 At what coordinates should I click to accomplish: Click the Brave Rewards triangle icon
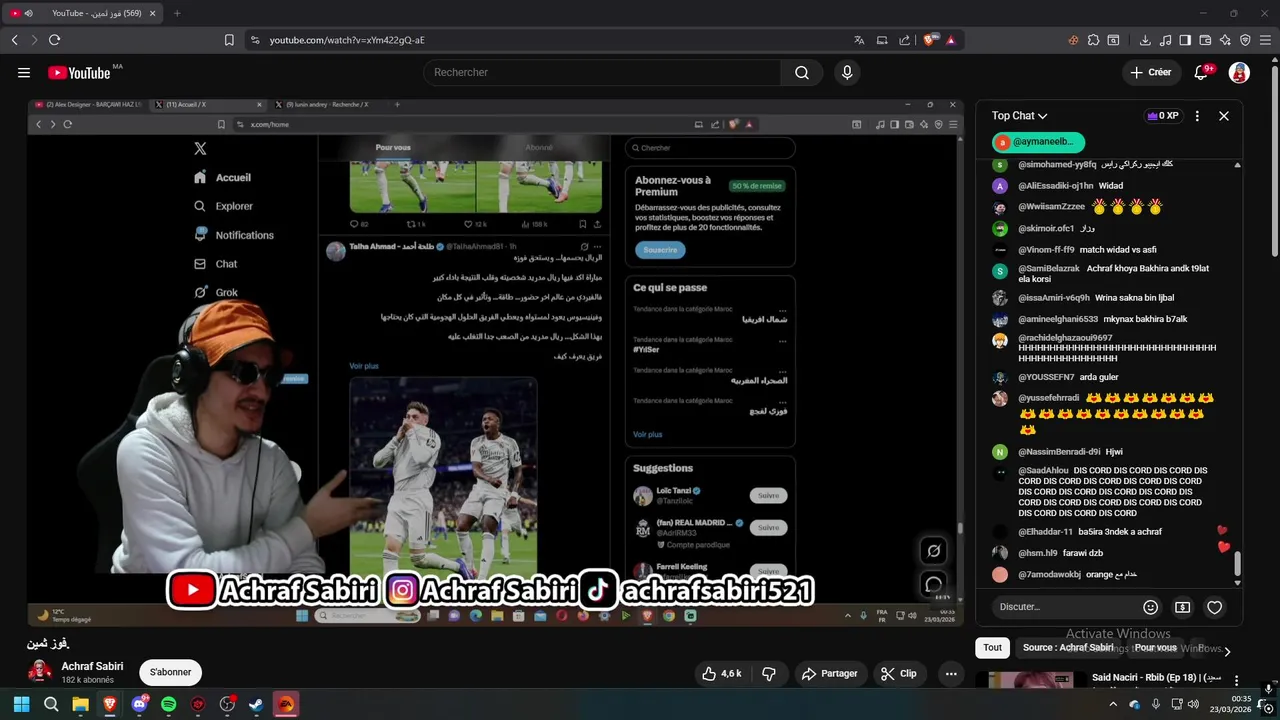click(x=950, y=40)
